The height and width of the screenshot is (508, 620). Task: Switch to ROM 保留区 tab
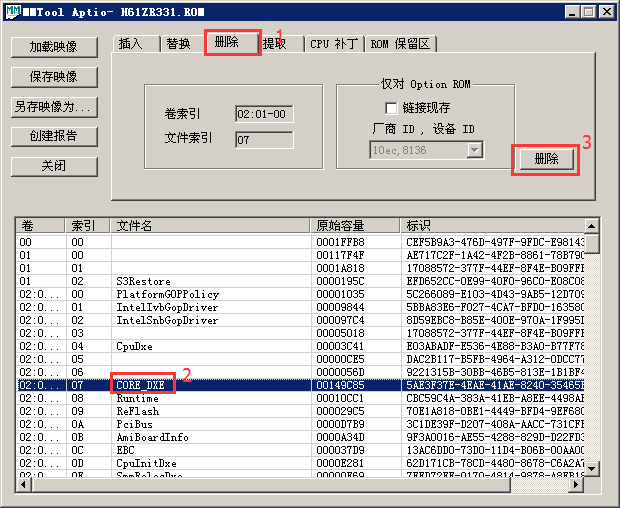pos(401,43)
